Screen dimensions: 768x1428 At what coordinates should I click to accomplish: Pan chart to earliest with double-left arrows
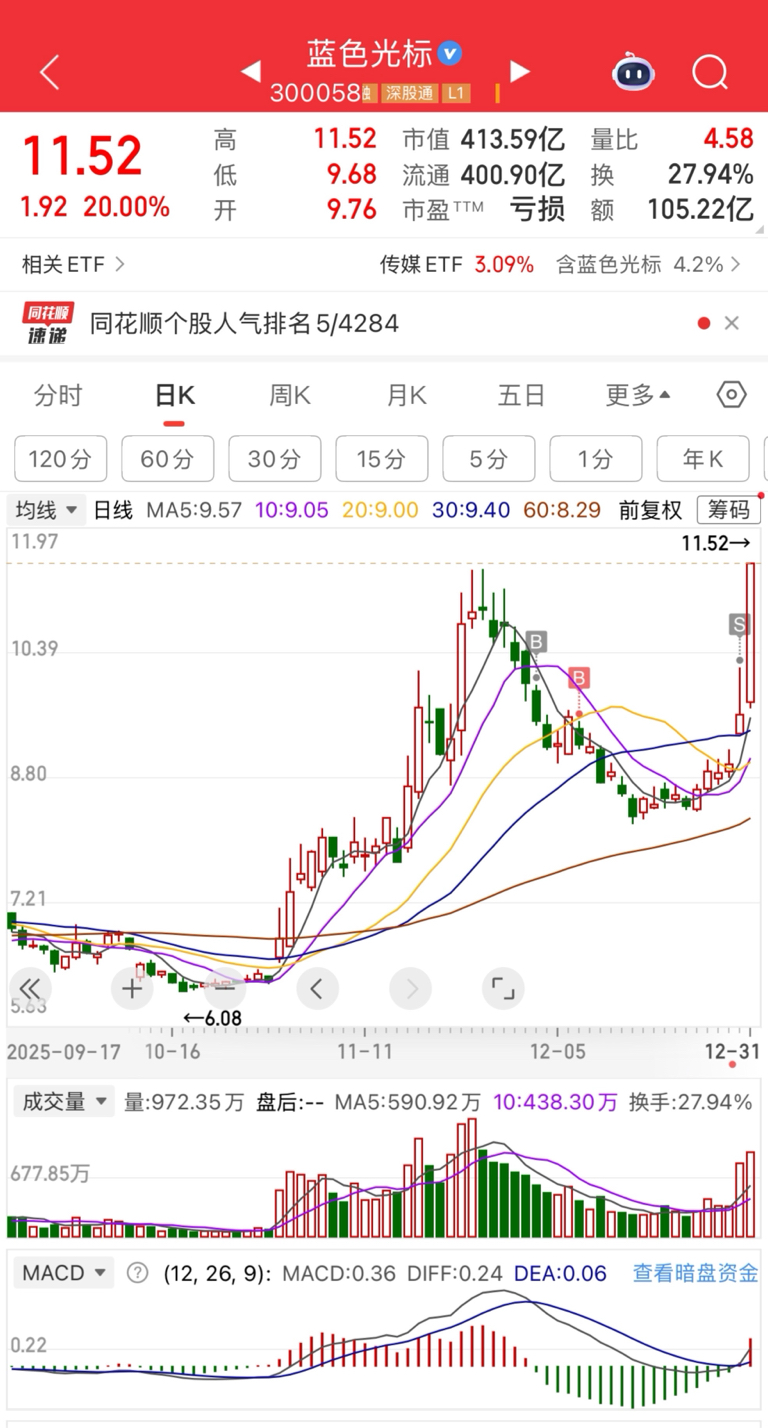(30, 990)
